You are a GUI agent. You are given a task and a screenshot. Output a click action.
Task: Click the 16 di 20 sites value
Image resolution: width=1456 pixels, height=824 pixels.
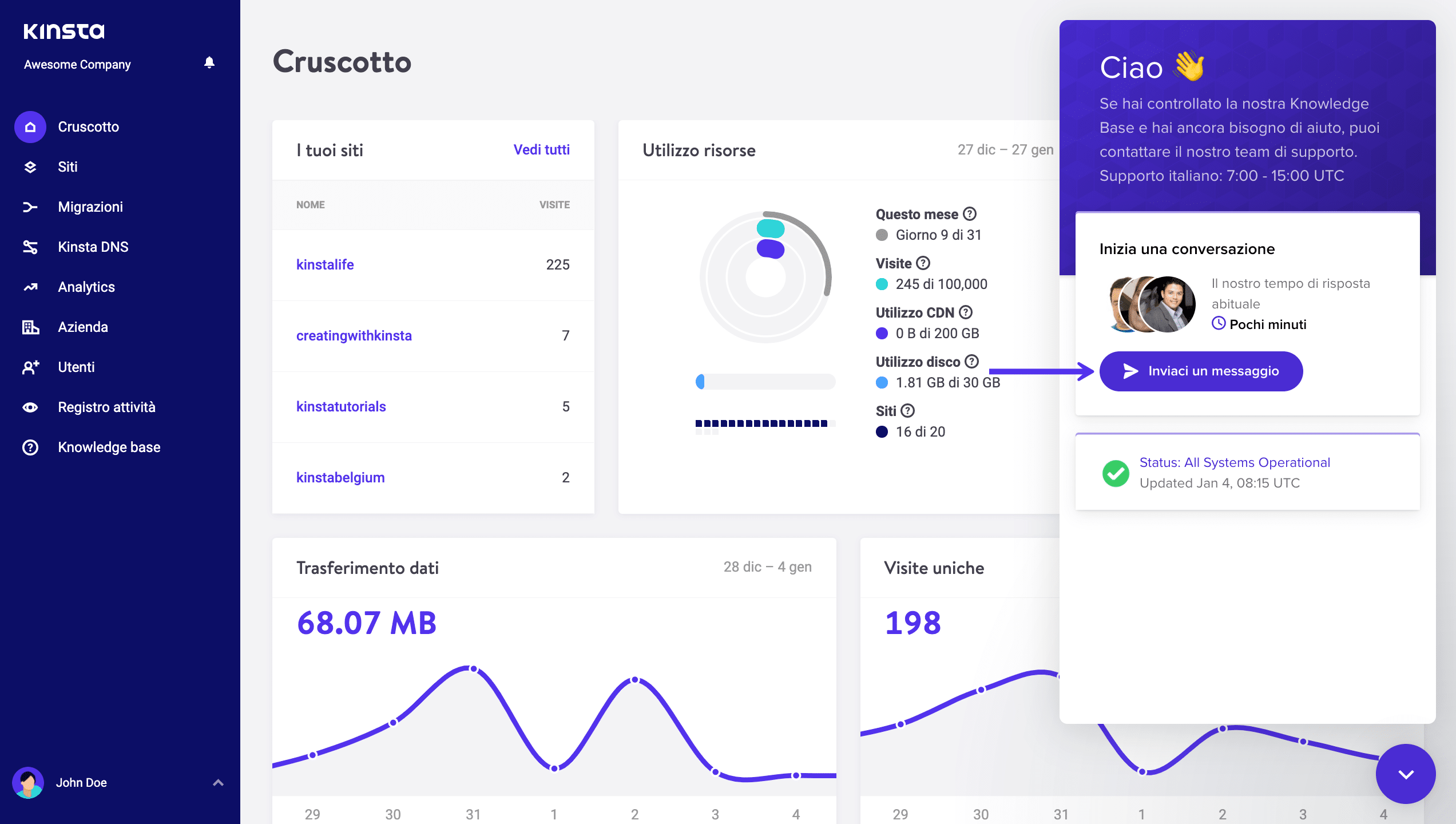pyautogui.click(x=921, y=432)
